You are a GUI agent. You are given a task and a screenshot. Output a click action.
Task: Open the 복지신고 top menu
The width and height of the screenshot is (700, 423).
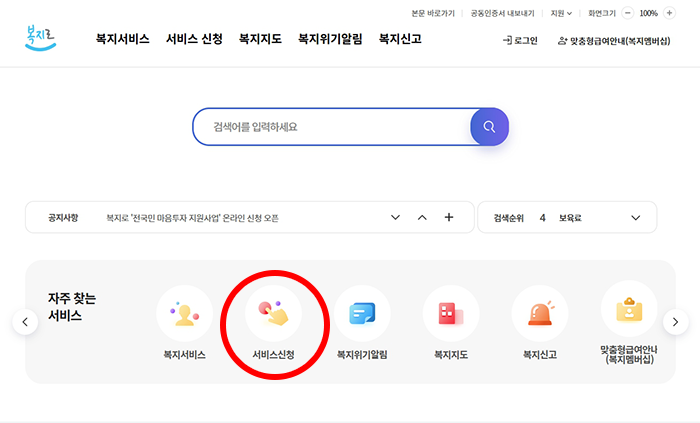[400, 39]
